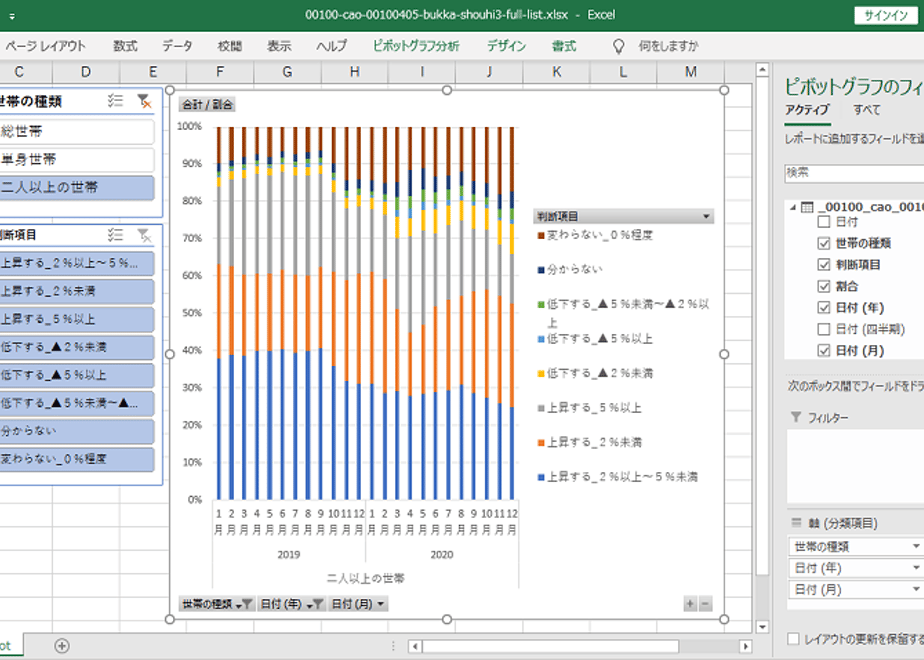Select 低下する_▲5%以上 slicer item

(x=77, y=375)
